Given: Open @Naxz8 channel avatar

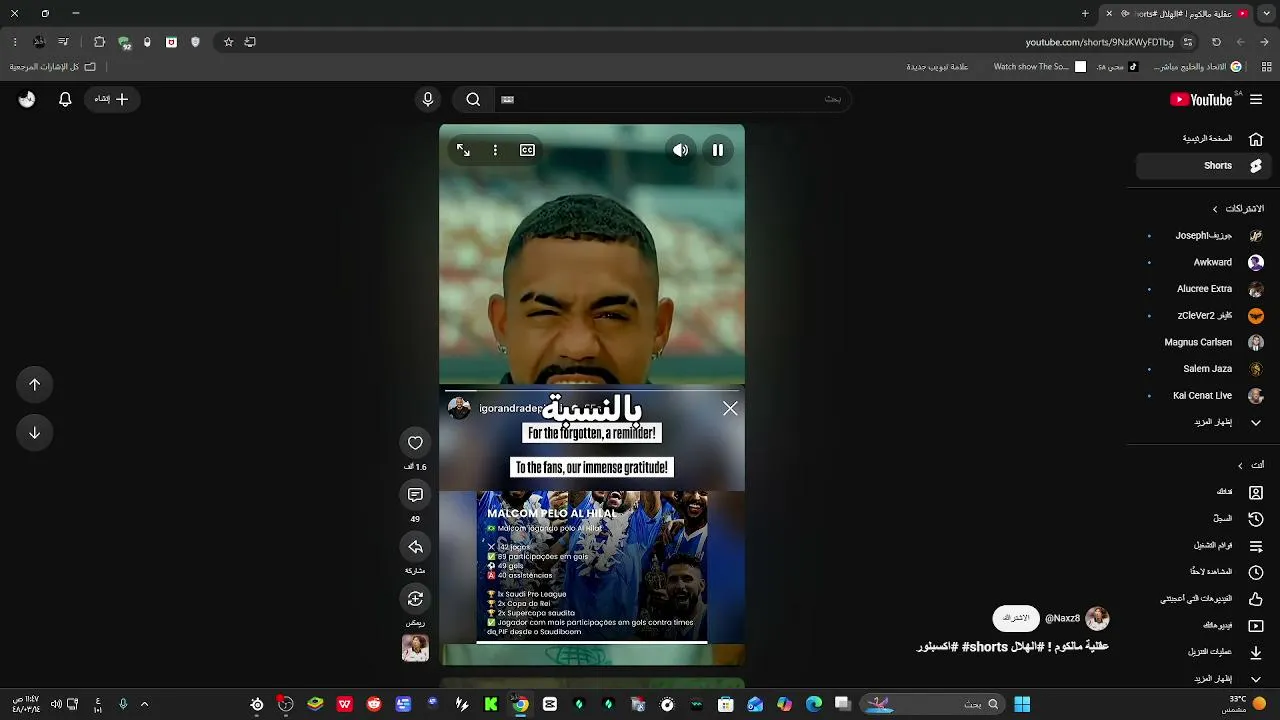Looking at the screenshot, I should (1097, 619).
